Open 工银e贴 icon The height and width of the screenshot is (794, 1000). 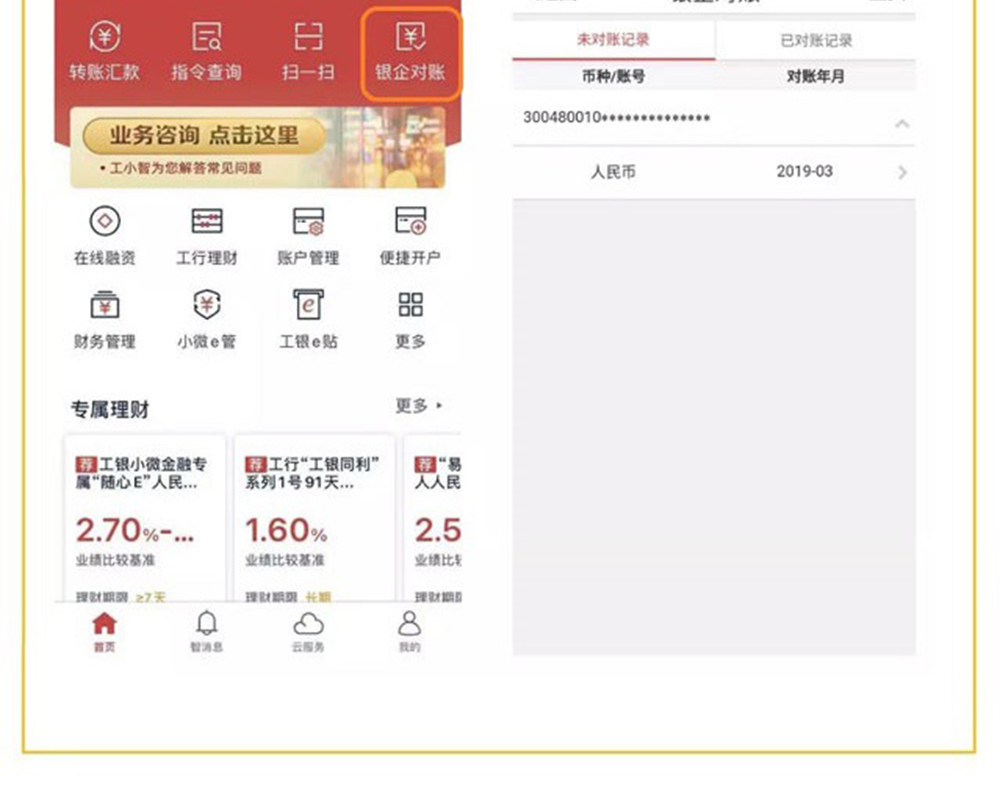pyautogui.click(x=309, y=320)
